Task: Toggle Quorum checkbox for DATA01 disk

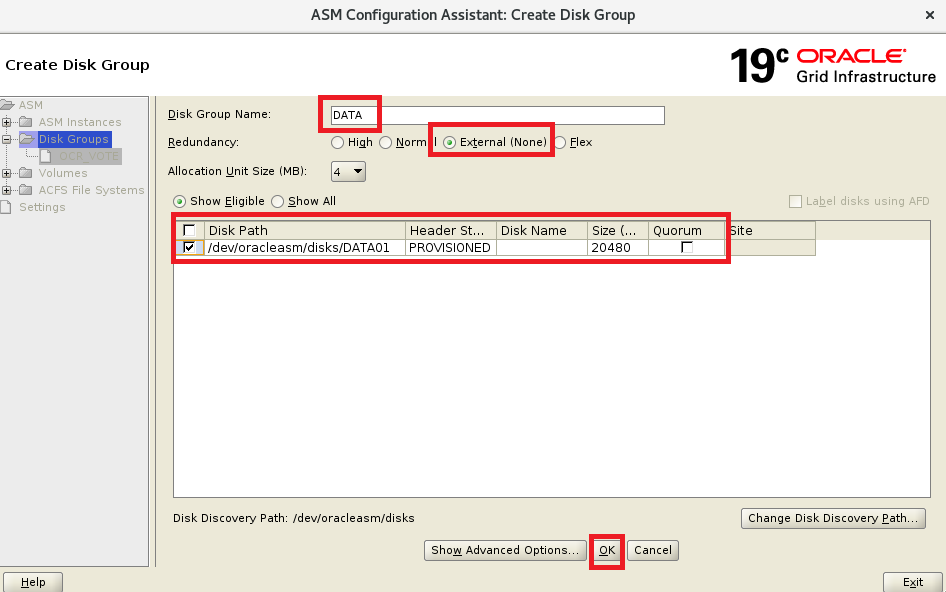Action: 687,247
